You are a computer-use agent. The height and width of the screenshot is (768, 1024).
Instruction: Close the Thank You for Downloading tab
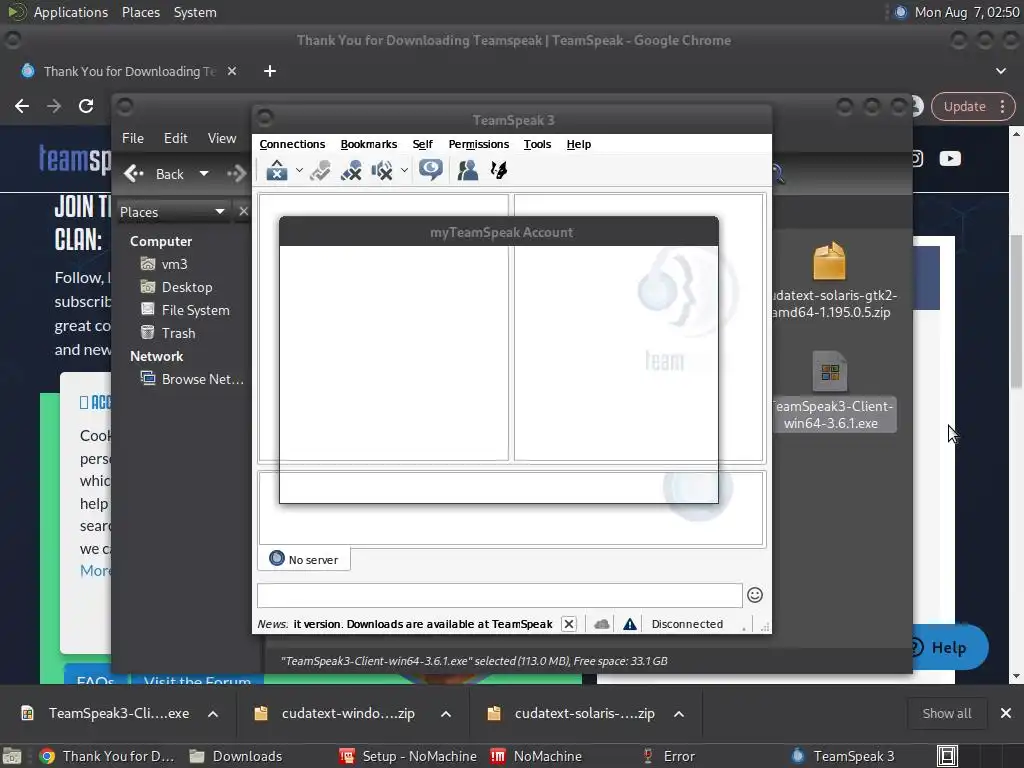click(232, 71)
